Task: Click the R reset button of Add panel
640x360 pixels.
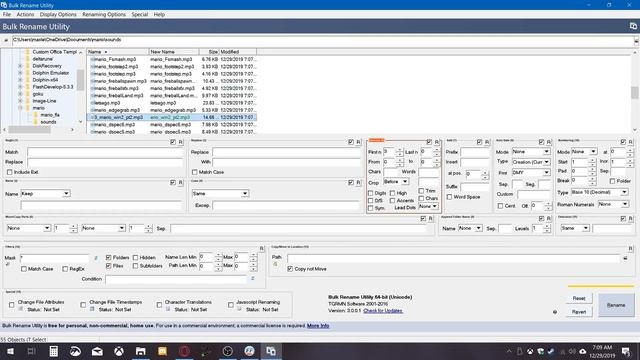Action: [487, 142]
